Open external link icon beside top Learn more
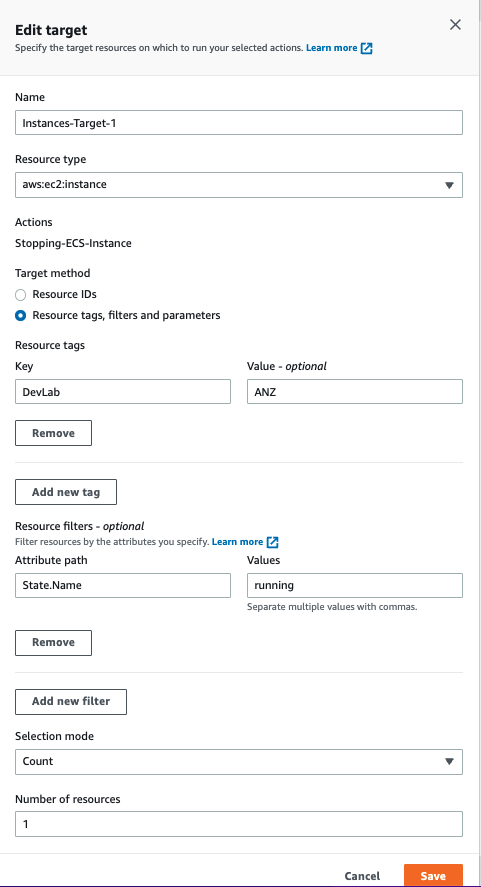Image resolution: width=481 pixels, height=887 pixels. pos(367,48)
